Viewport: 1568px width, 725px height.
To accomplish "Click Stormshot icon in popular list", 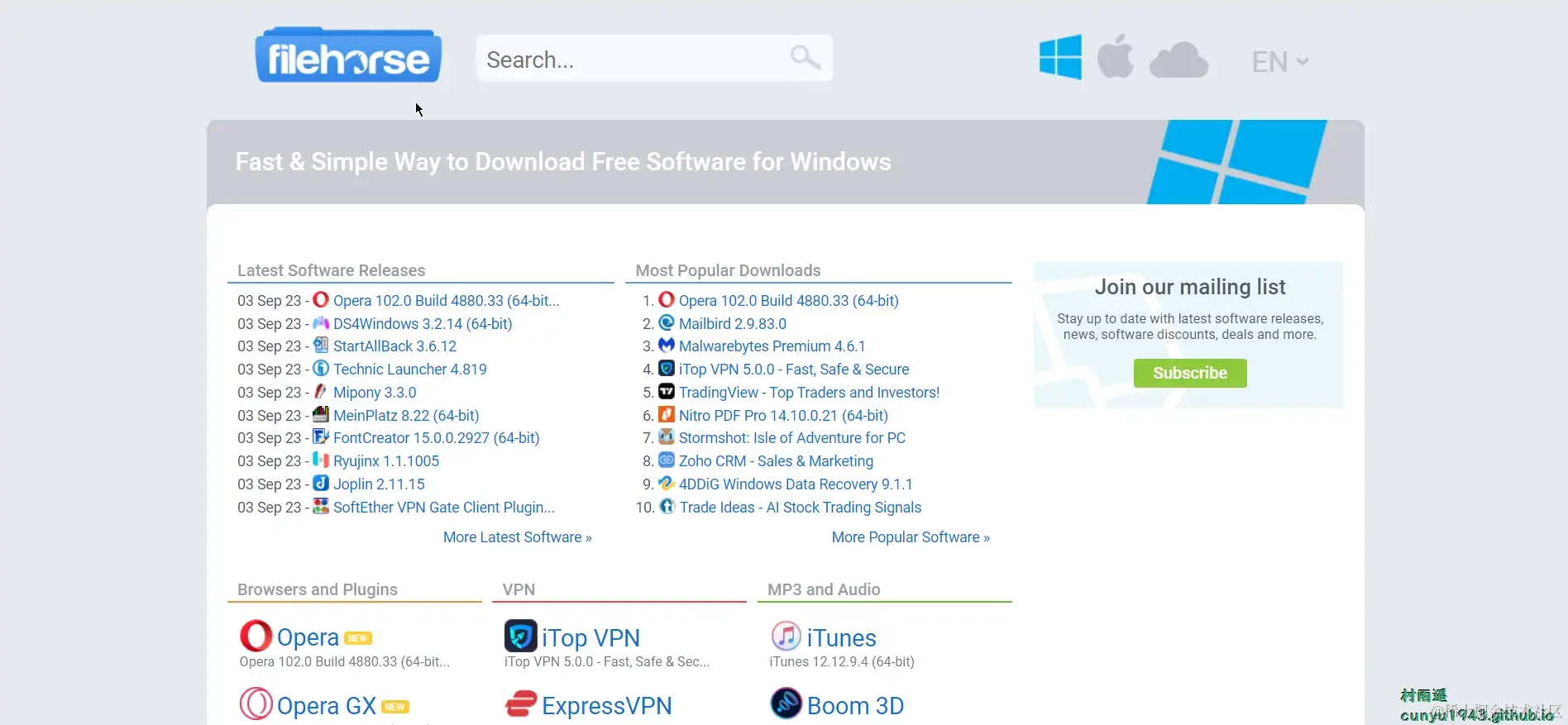I will coord(667,437).
